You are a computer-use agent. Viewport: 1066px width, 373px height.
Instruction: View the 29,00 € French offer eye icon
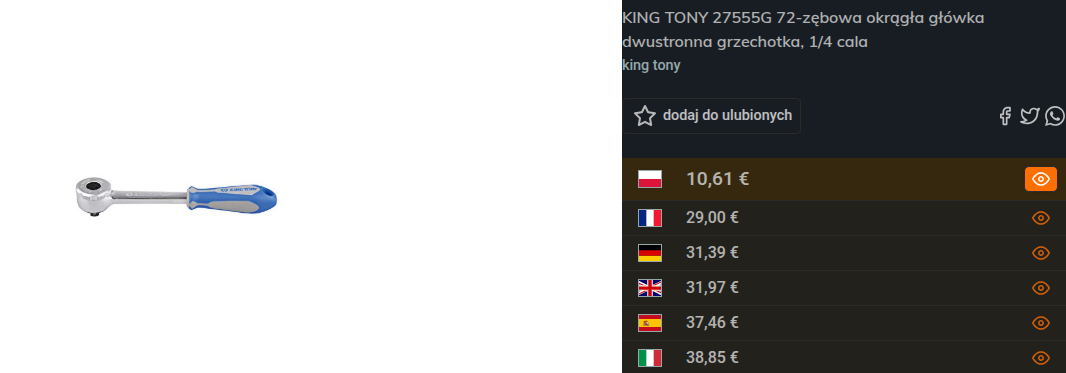(1041, 218)
